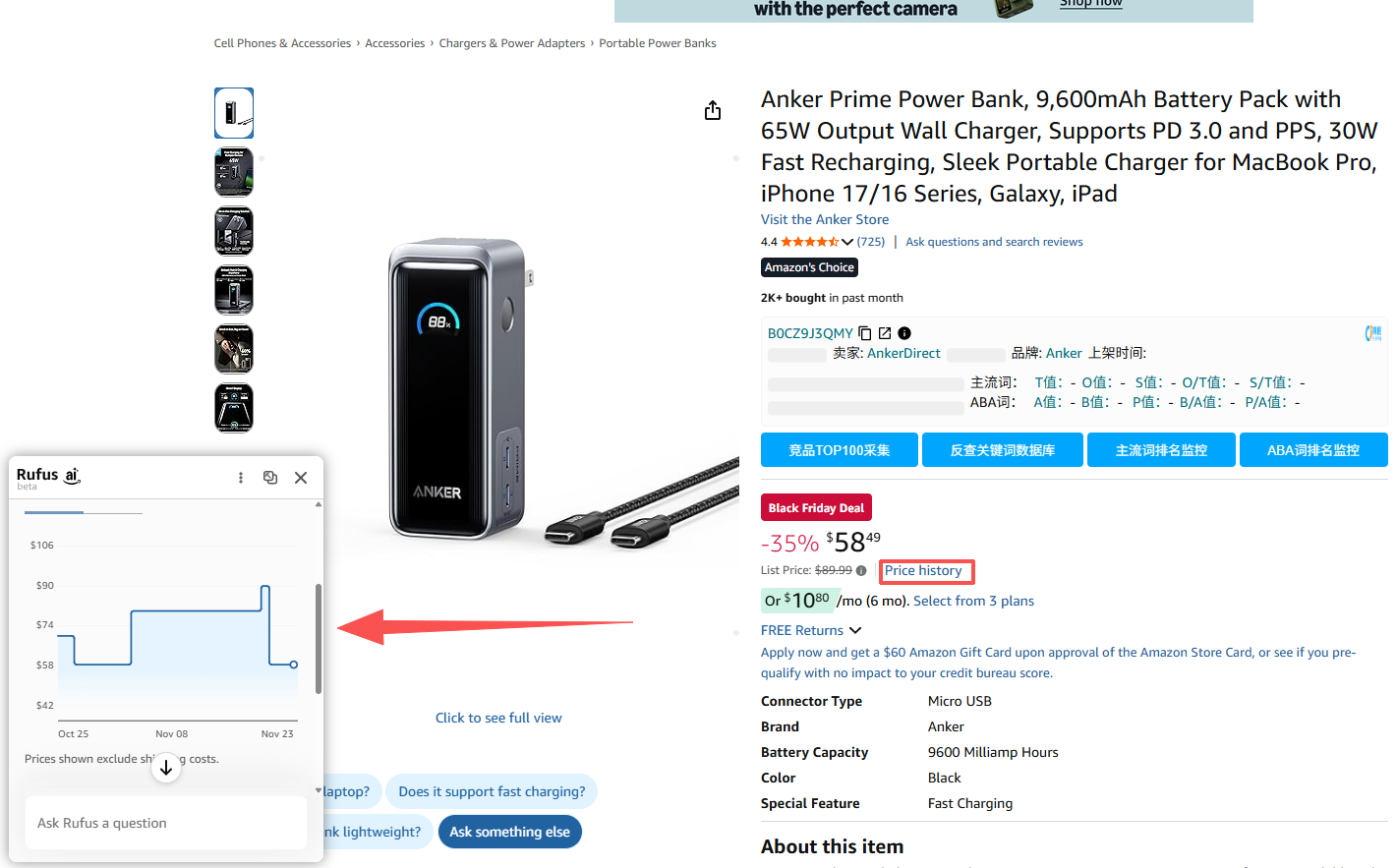Go to Chargers & Power Adapters breadcrumb
Image resolution: width=1397 pixels, height=868 pixels.
tap(511, 43)
